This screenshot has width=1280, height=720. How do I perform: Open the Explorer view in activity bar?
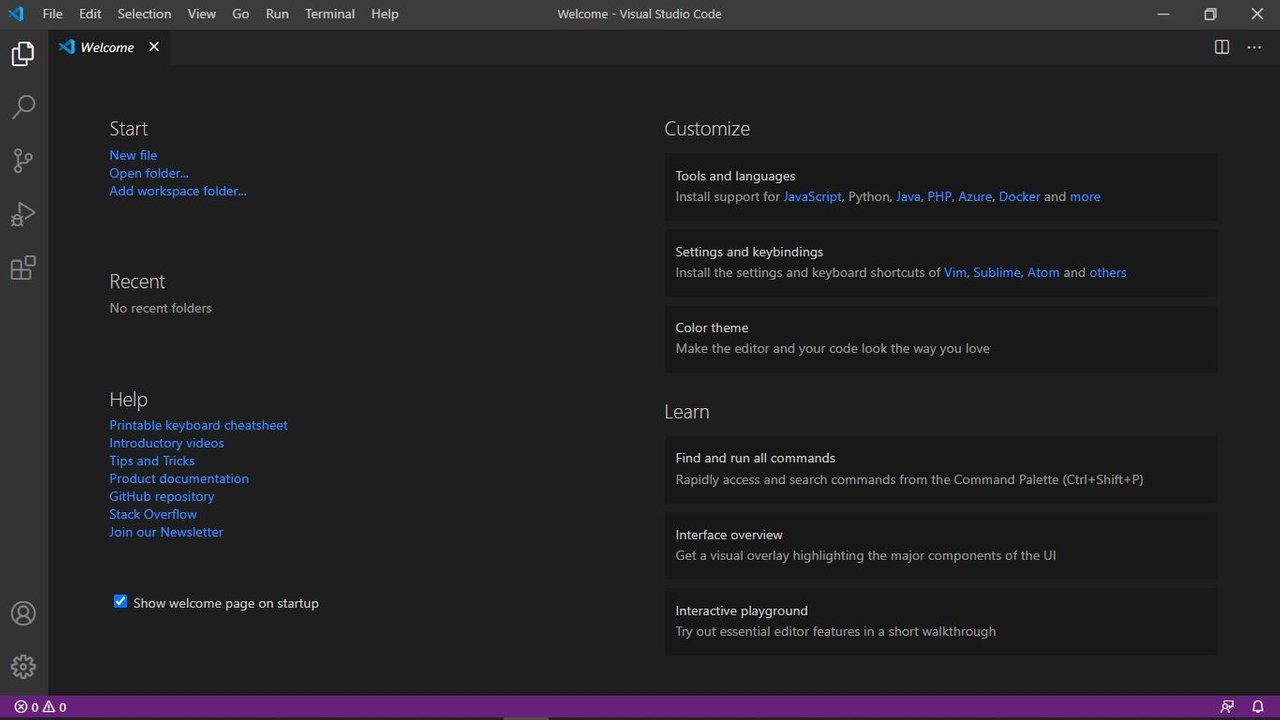[x=23, y=53]
